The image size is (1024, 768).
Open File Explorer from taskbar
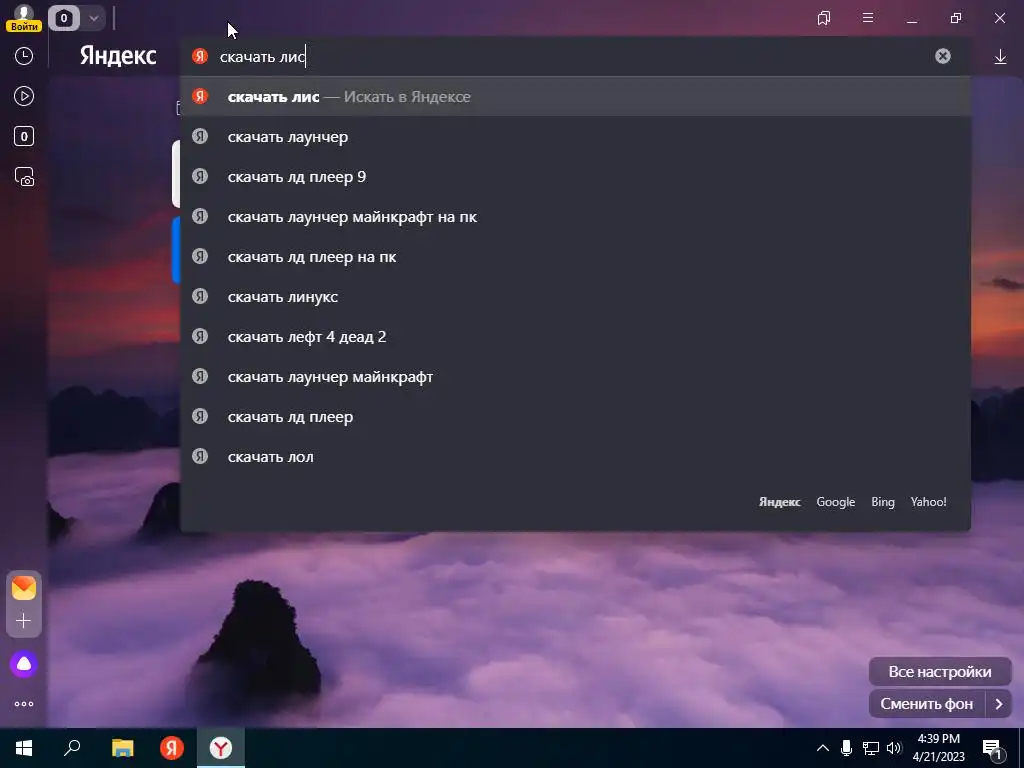[x=122, y=748]
